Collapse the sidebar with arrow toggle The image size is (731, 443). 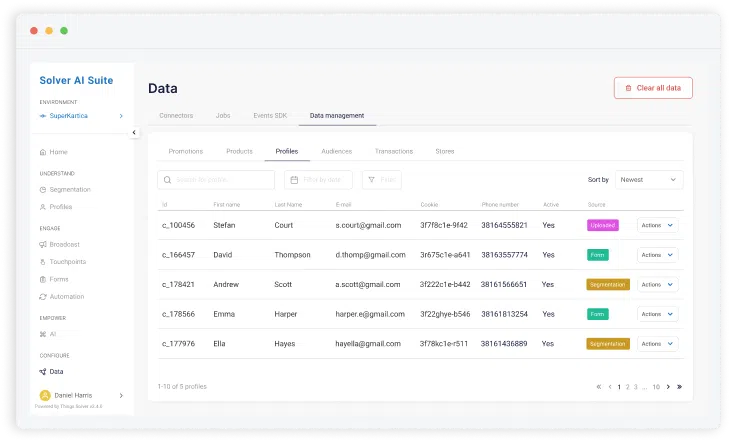pos(134,132)
